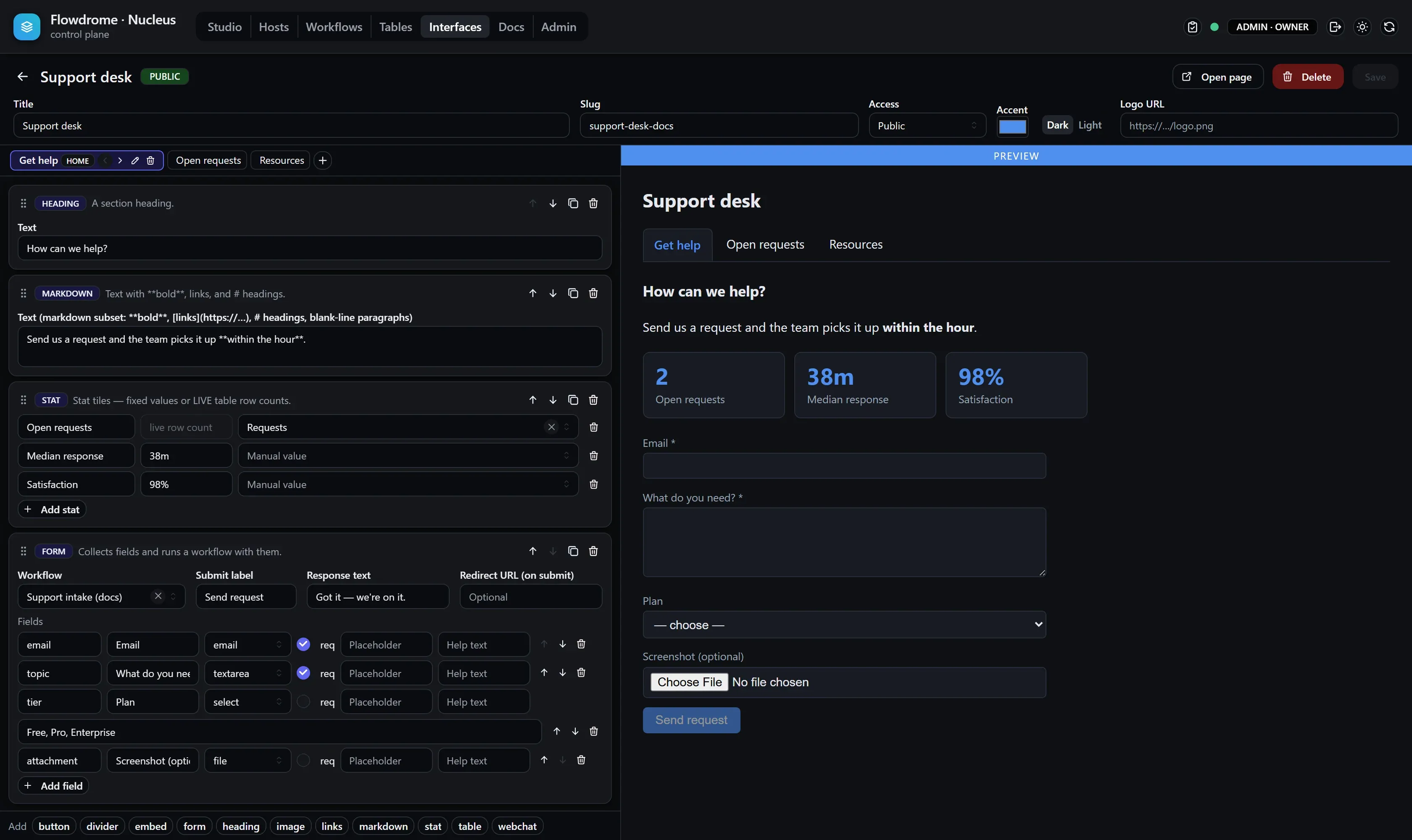
Task: Open Median response Manual value dropdown
Action: pyautogui.click(x=408, y=456)
